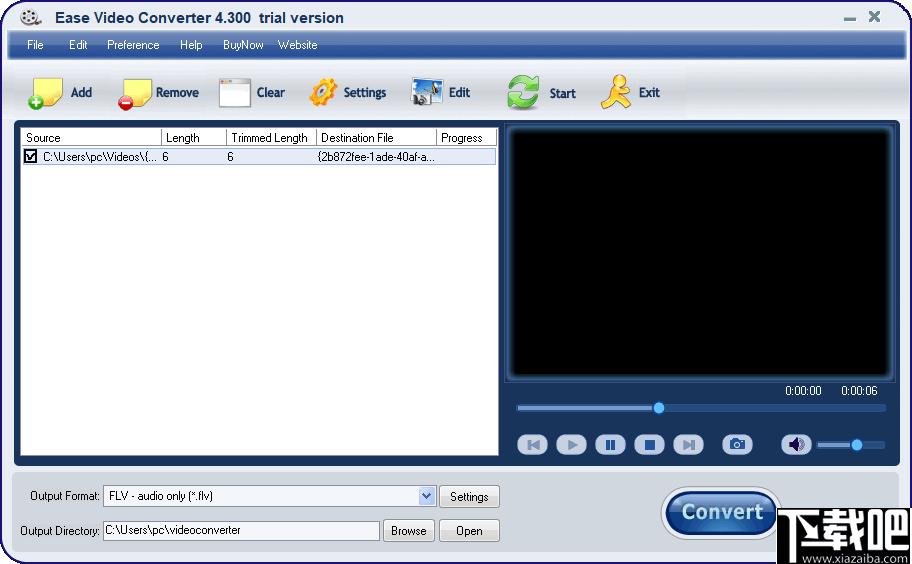Open the File menu
Image resolution: width=912 pixels, height=564 pixels.
pos(35,45)
